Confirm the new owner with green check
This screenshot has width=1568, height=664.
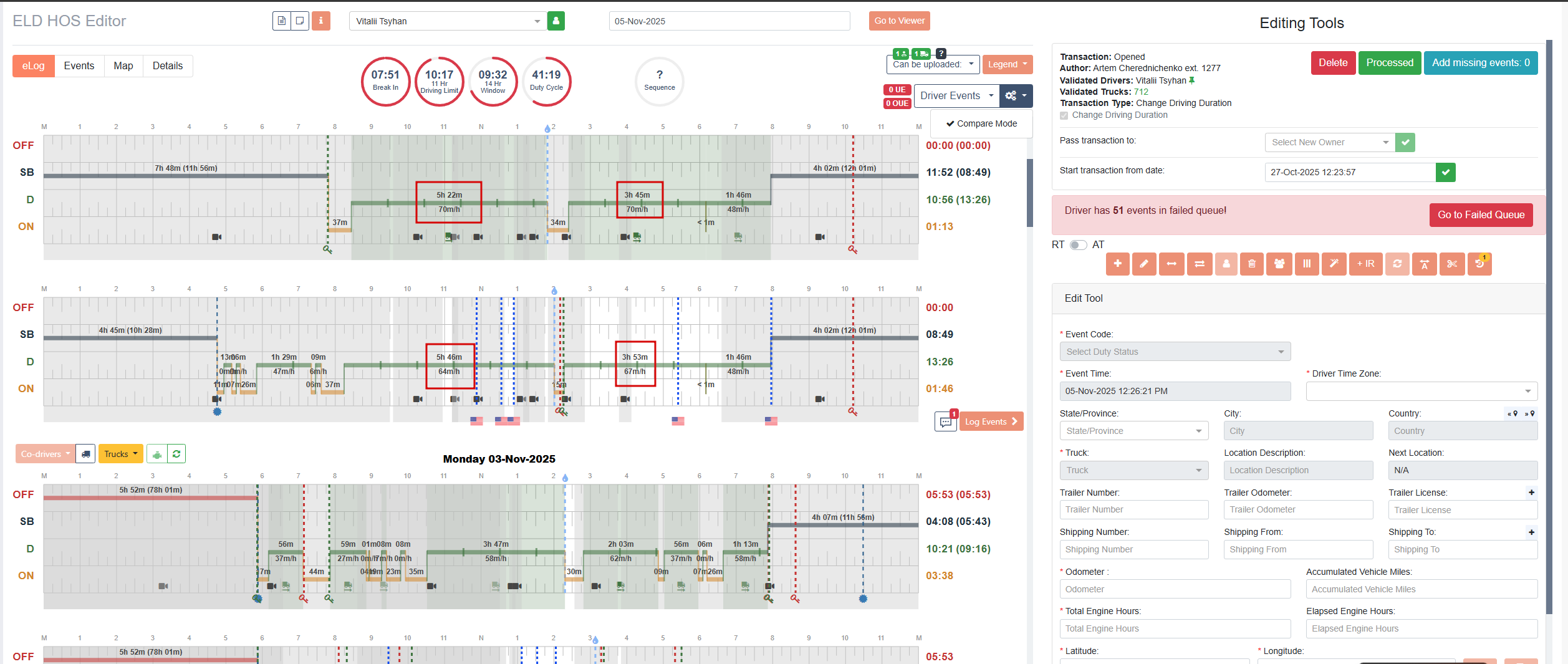pyautogui.click(x=1405, y=142)
